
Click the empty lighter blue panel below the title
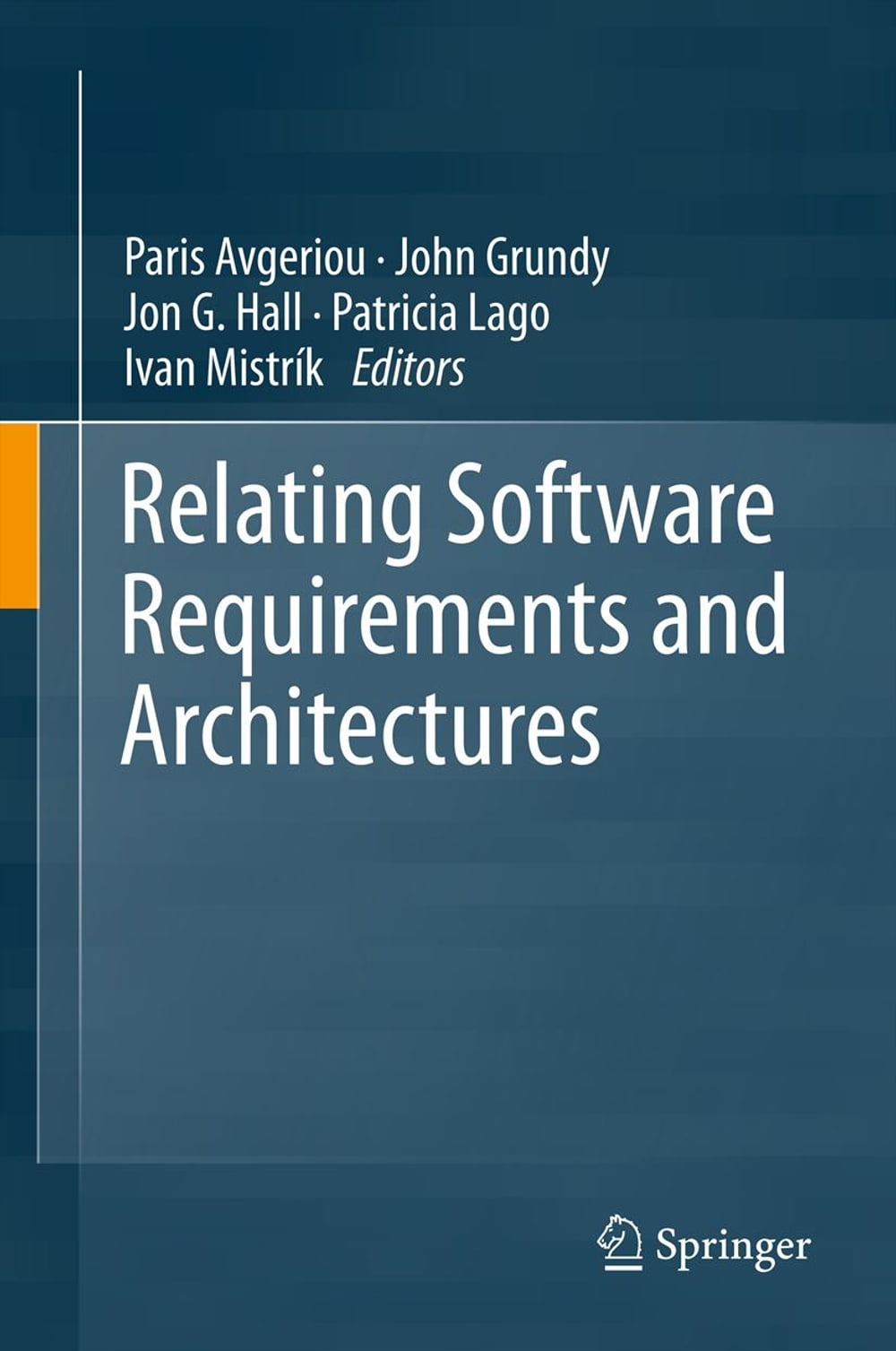[466, 968]
